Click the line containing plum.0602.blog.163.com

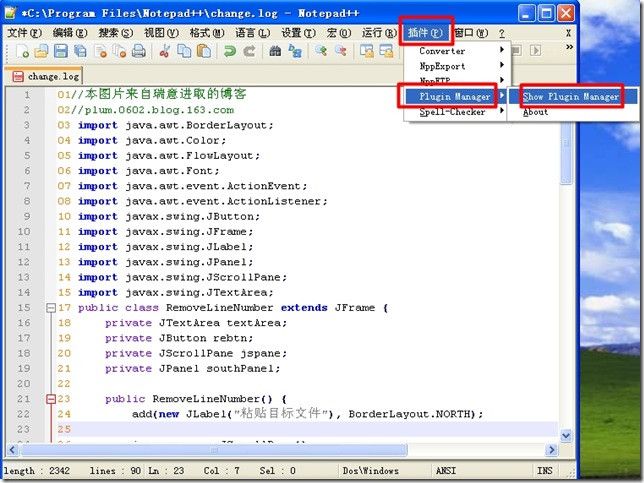point(146,110)
